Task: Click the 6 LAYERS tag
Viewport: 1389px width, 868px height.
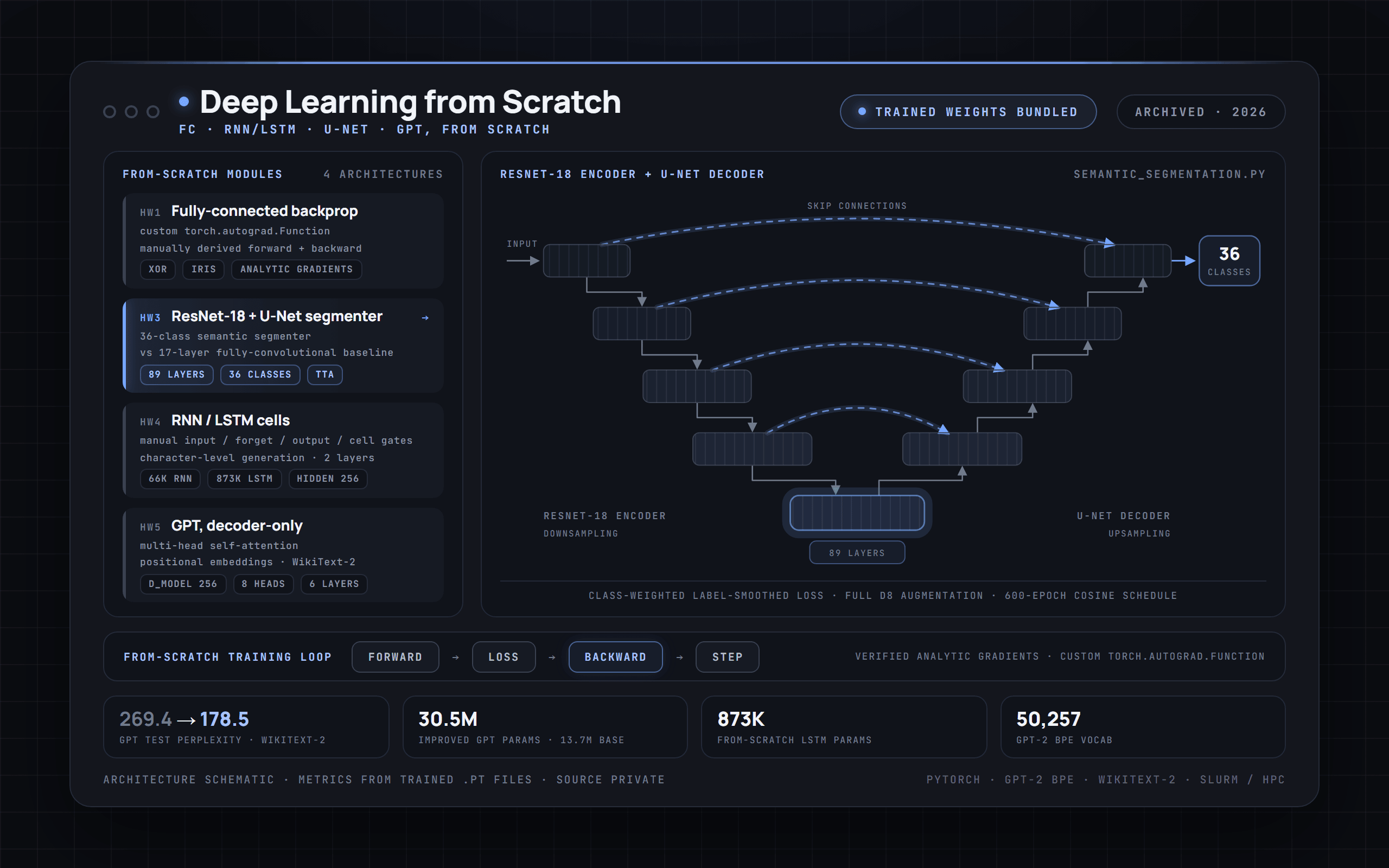Action: point(334,584)
